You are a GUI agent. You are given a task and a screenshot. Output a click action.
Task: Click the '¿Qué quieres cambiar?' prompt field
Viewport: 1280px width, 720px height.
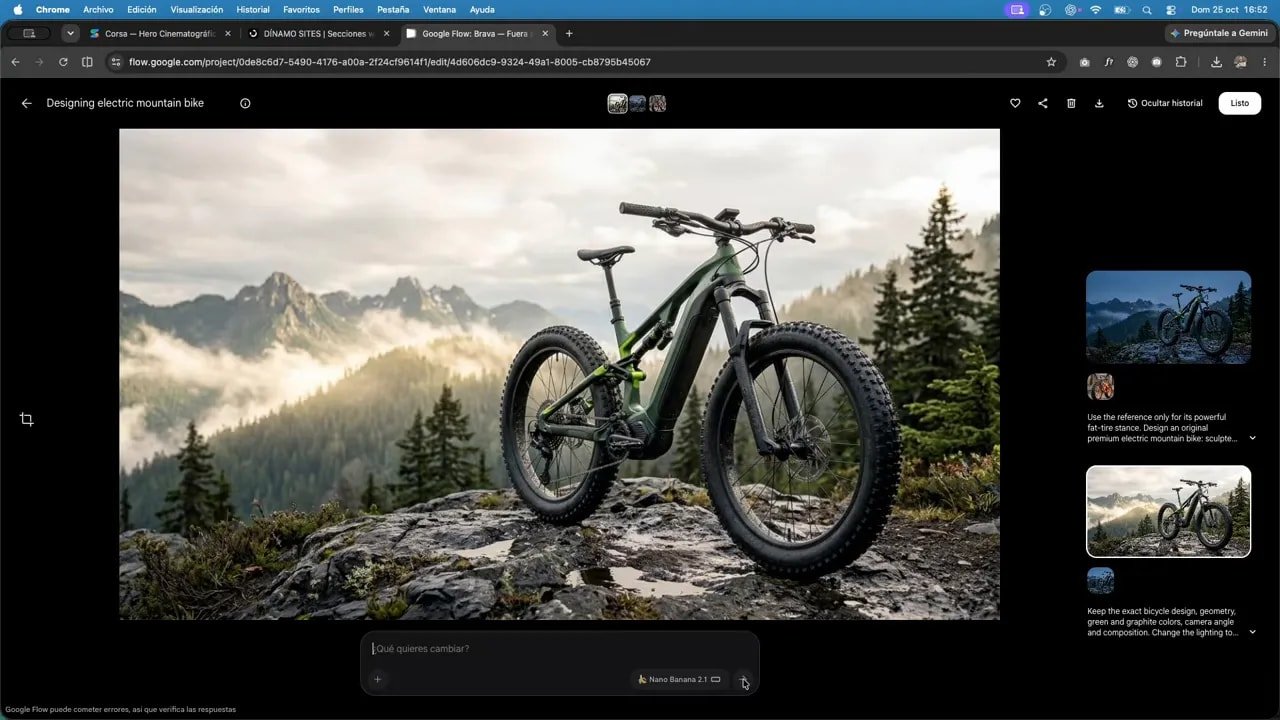(559, 649)
